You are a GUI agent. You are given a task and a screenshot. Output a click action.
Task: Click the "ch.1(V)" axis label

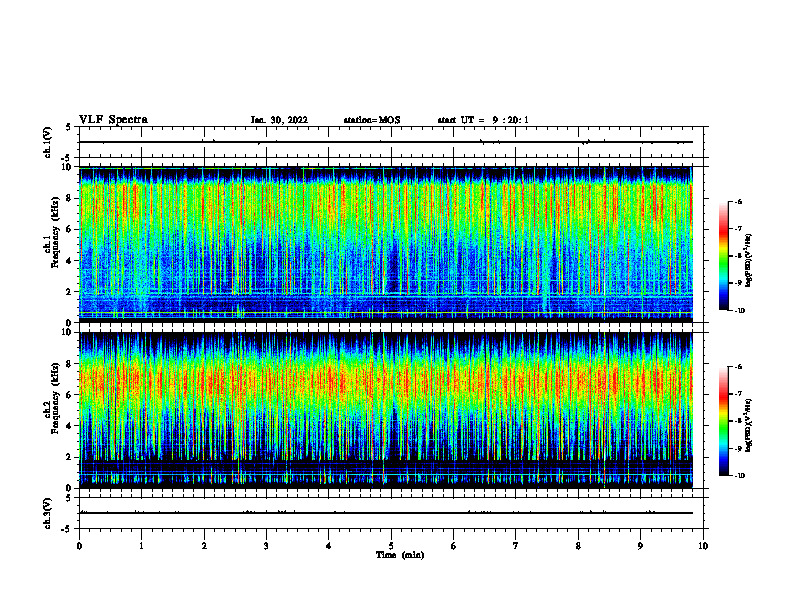pyautogui.click(x=47, y=142)
